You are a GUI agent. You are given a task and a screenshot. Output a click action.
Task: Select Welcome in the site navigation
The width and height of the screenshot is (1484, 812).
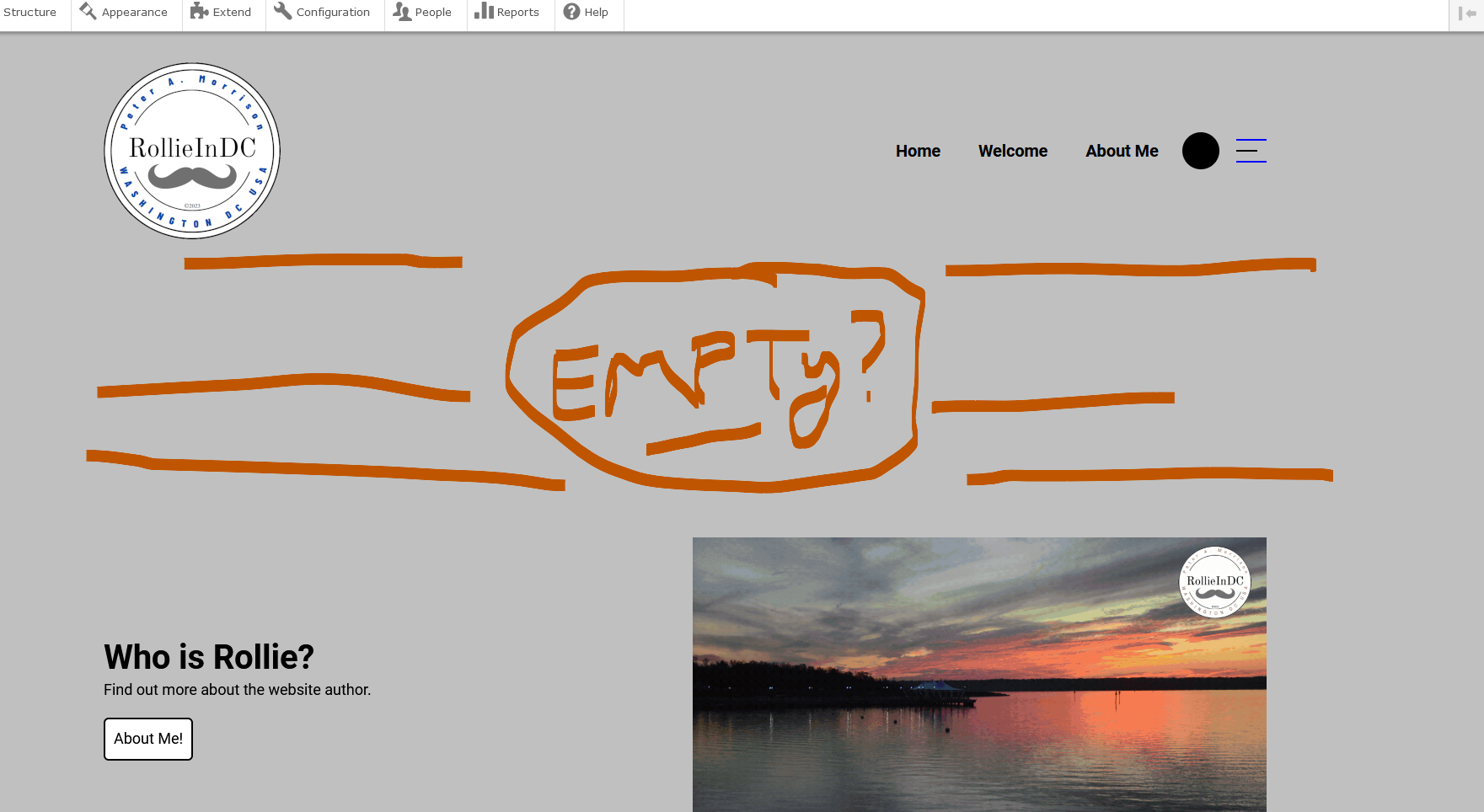[1012, 151]
